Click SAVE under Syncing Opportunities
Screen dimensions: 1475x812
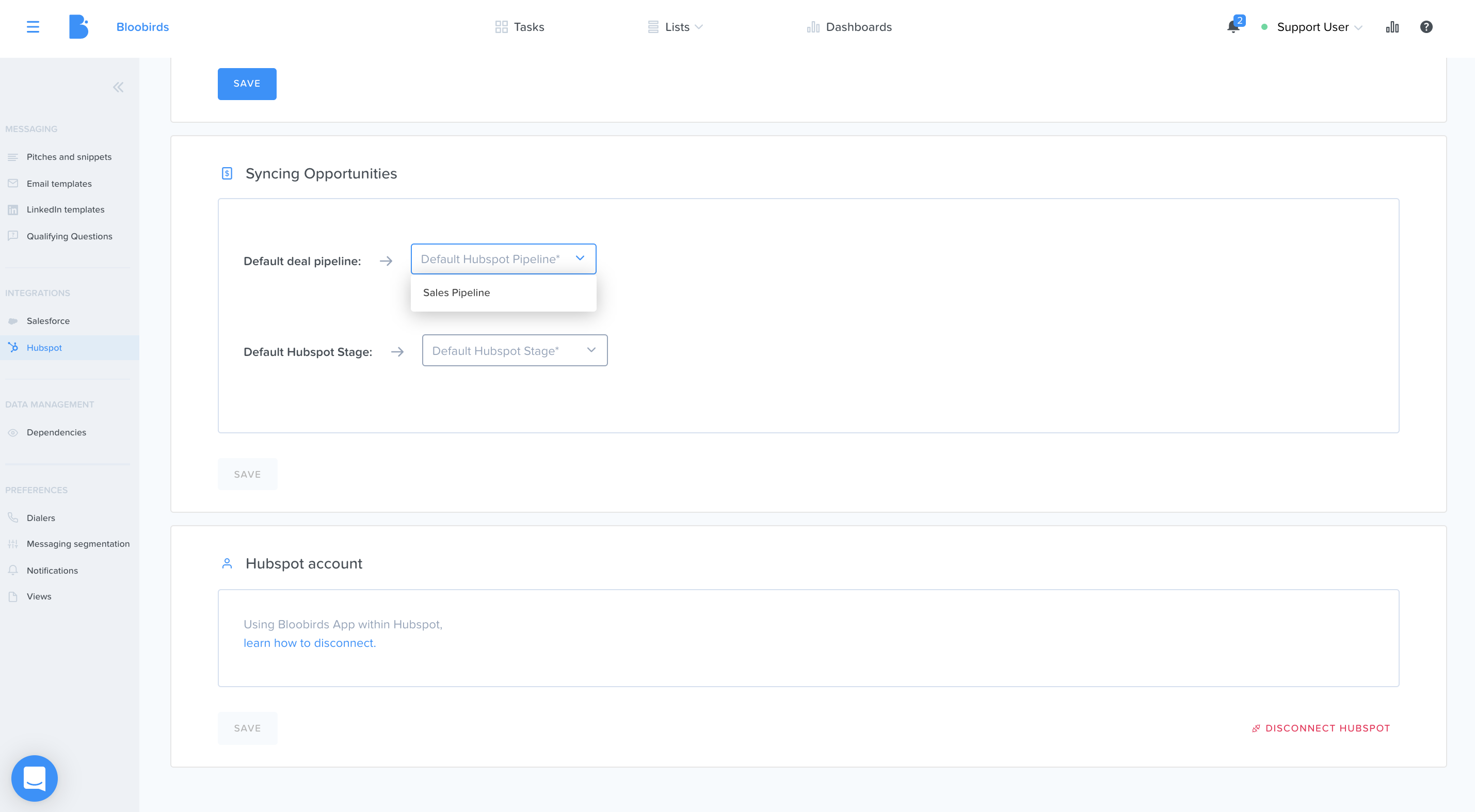247,475
